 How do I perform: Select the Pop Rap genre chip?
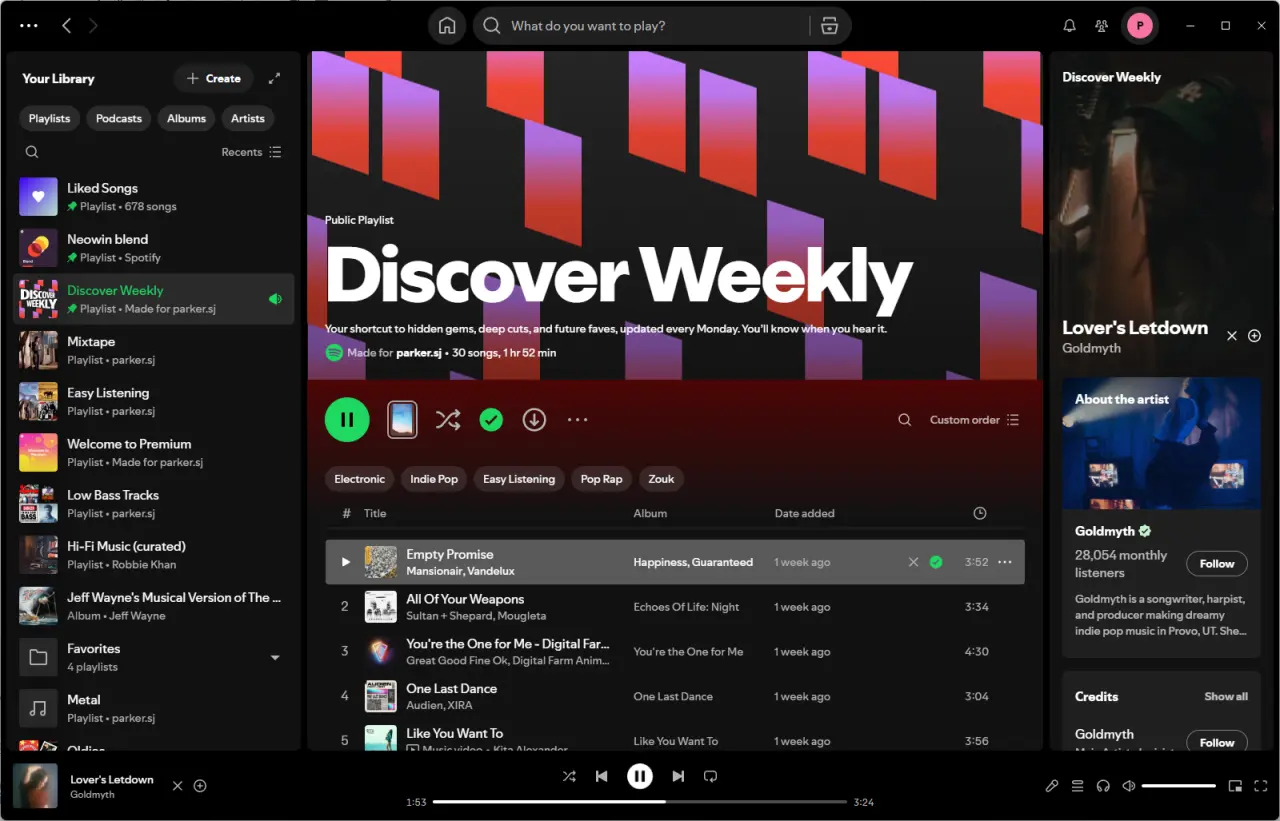point(601,479)
